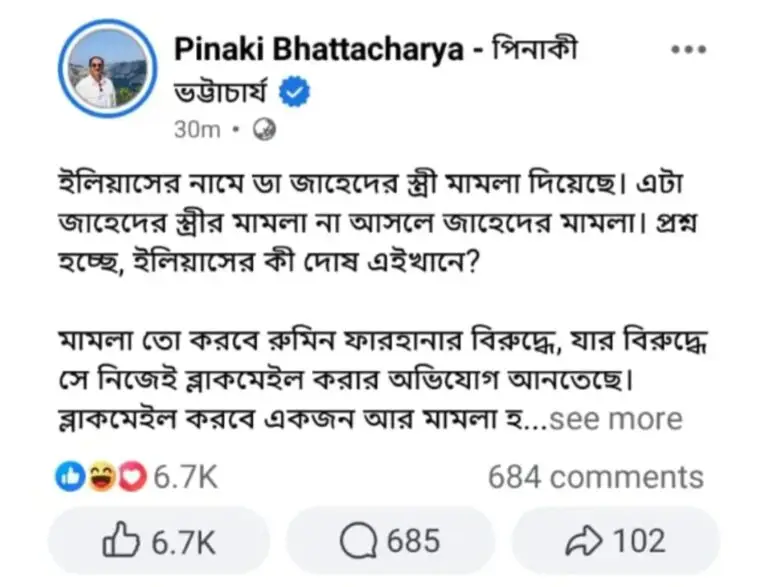Click the blue Like reaction emoji

click(x=69, y=478)
